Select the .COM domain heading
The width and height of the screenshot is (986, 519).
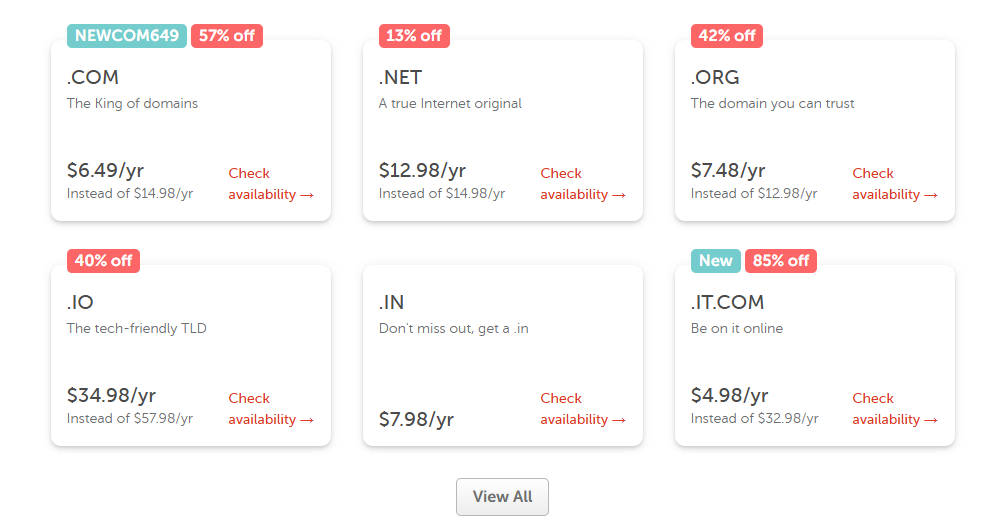(x=93, y=78)
